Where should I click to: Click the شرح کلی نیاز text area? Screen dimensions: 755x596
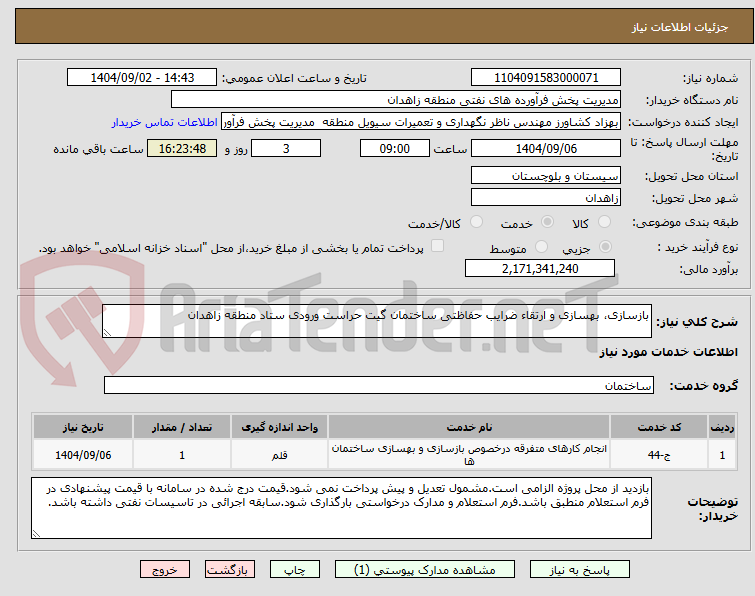click(x=377, y=321)
